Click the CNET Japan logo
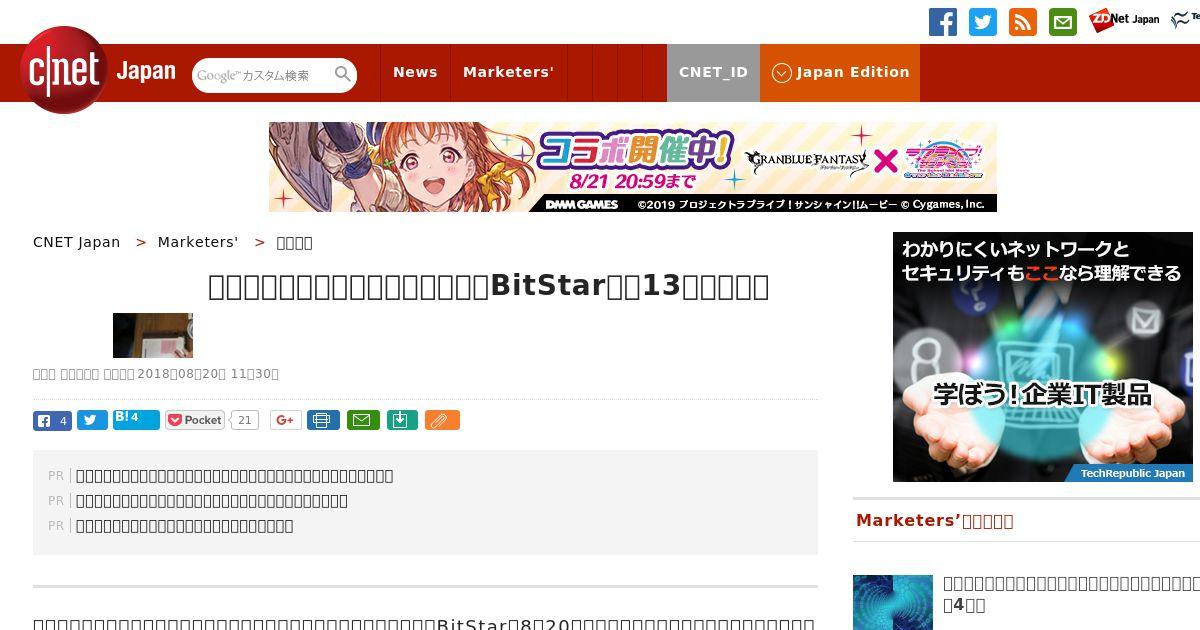1200x630 pixels. pos(98,71)
